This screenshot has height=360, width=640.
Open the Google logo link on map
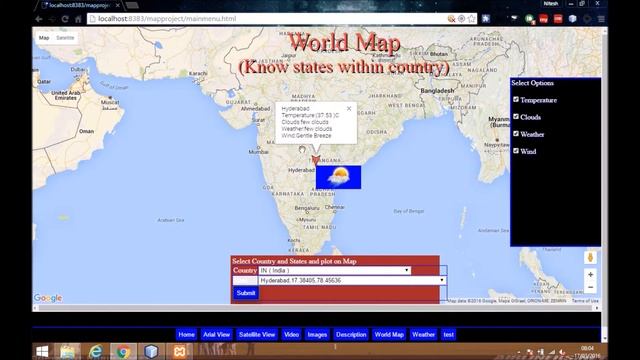[x=48, y=298]
